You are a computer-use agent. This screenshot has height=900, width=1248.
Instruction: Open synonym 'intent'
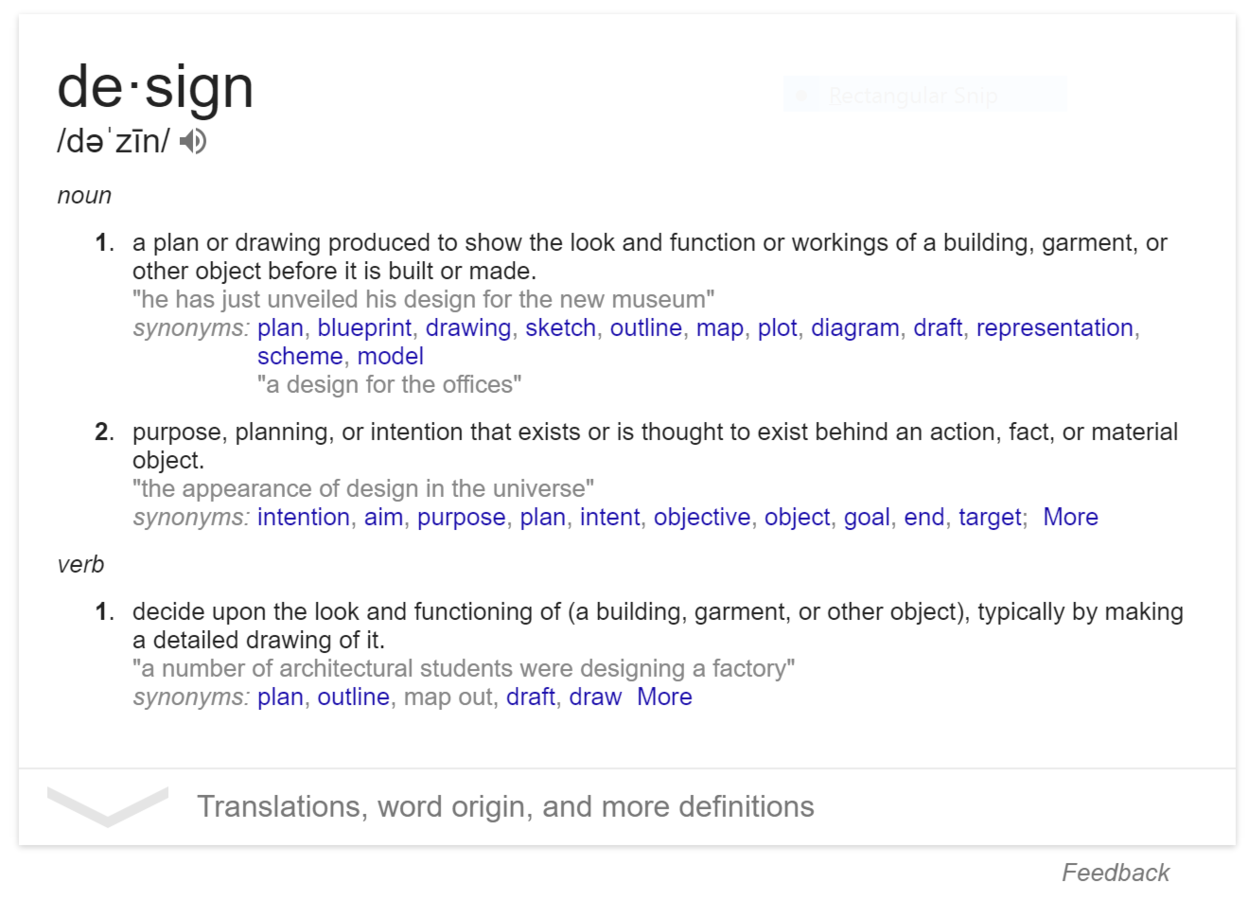610,517
